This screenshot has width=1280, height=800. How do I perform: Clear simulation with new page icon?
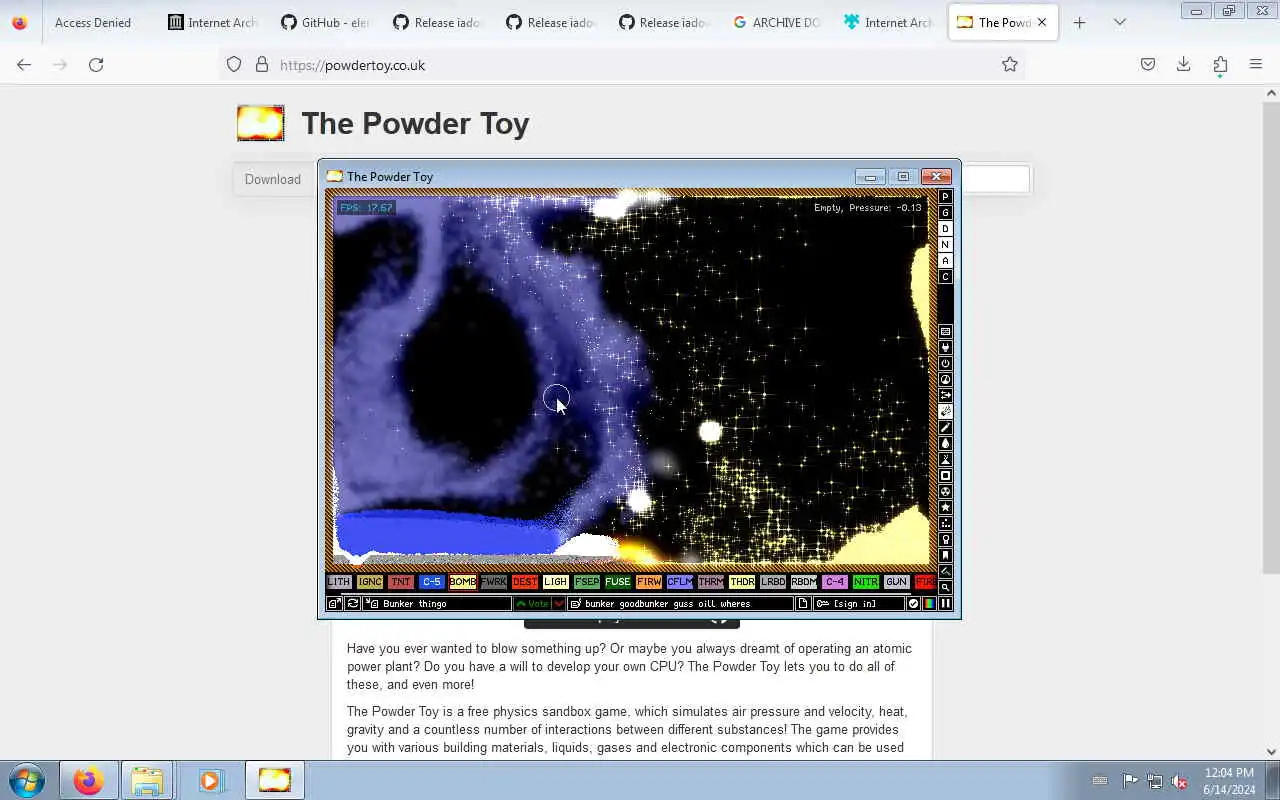click(x=802, y=603)
